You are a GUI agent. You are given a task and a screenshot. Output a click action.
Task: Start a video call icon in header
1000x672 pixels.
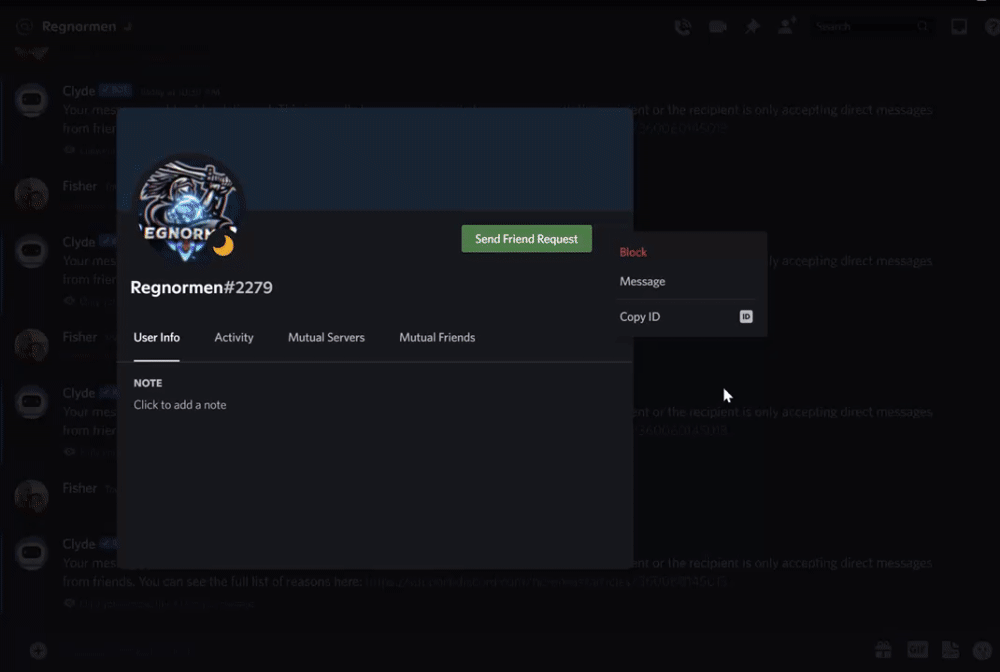pyautogui.click(x=717, y=27)
